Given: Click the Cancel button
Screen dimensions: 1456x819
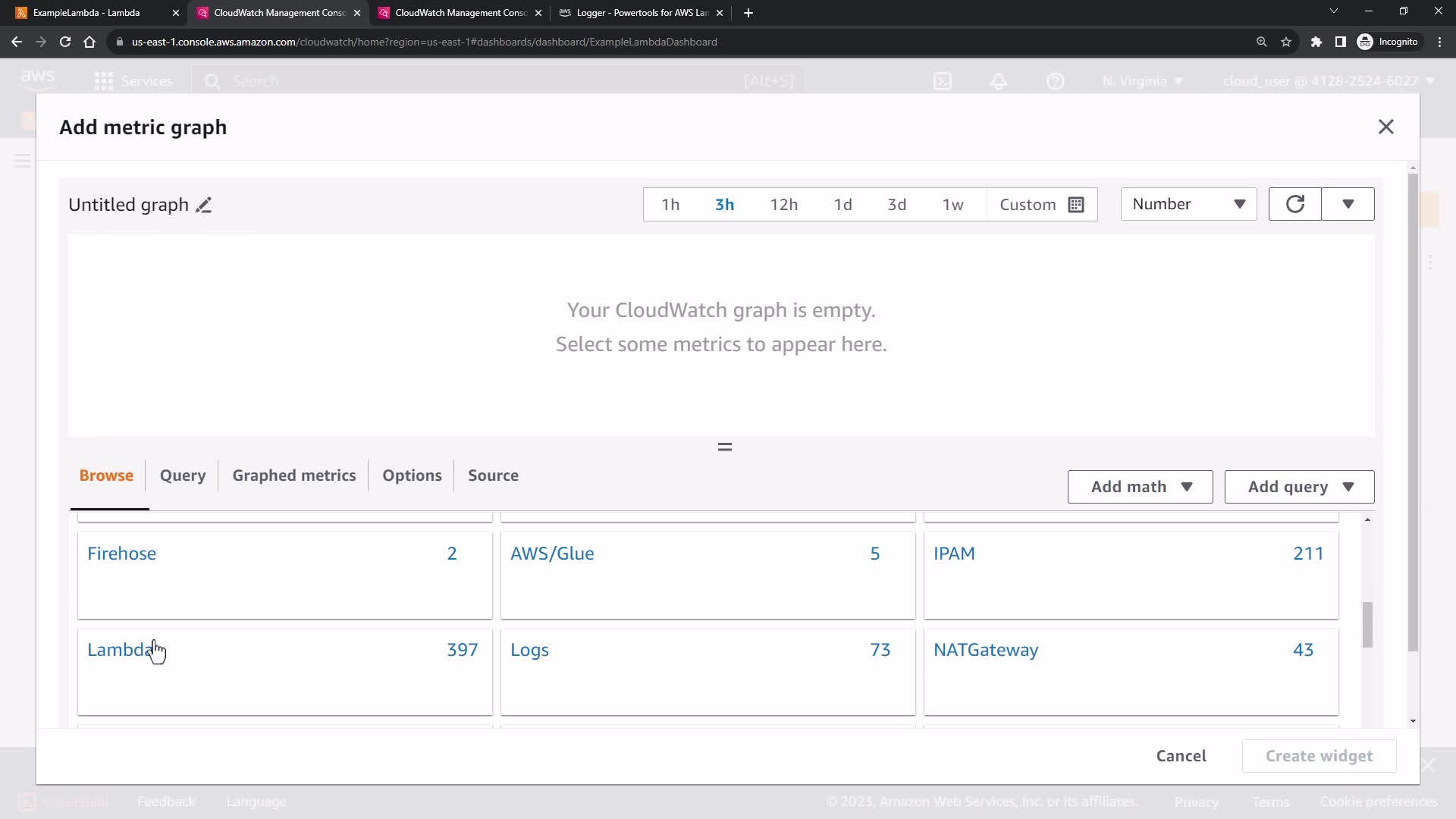Looking at the screenshot, I should tap(1181, 756).
